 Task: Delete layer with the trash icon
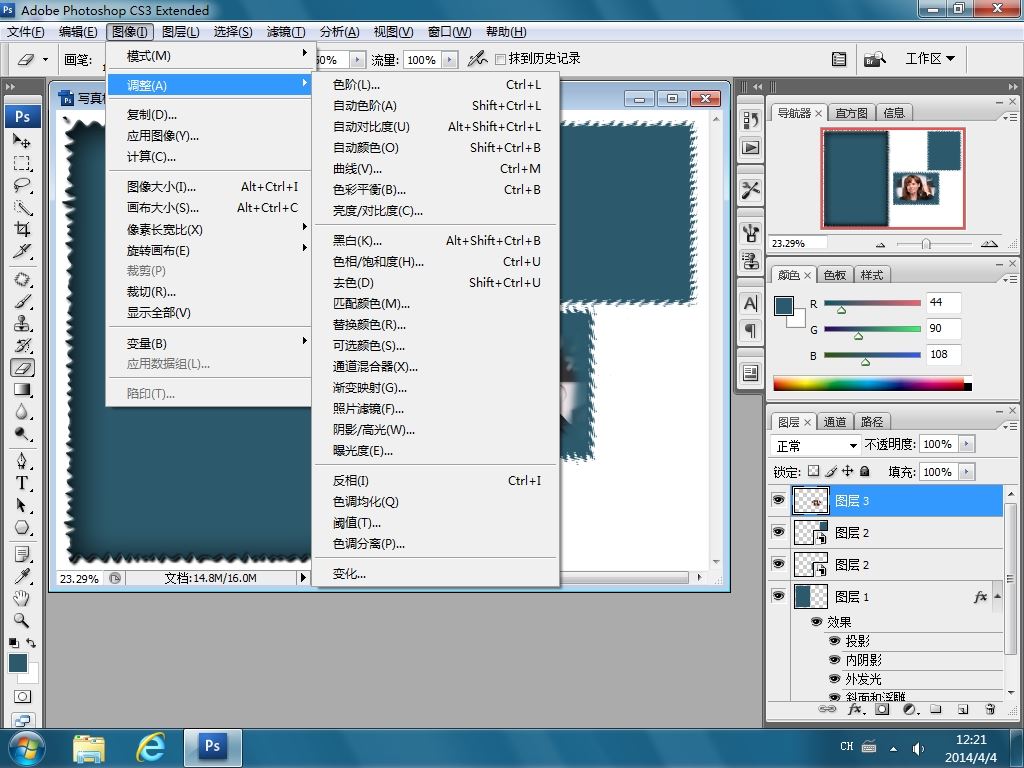[x=990, y=709]
